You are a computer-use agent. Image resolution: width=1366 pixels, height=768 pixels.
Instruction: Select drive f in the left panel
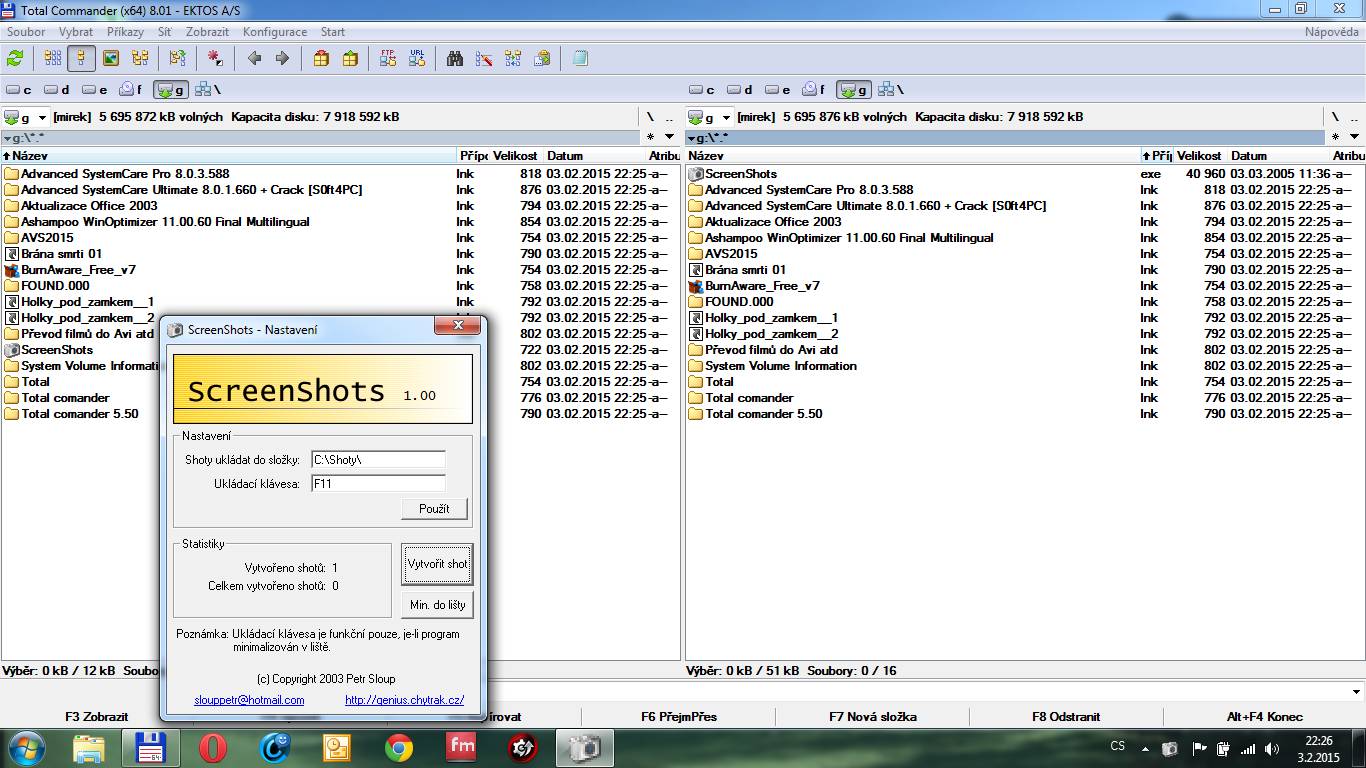click(131, 90)
